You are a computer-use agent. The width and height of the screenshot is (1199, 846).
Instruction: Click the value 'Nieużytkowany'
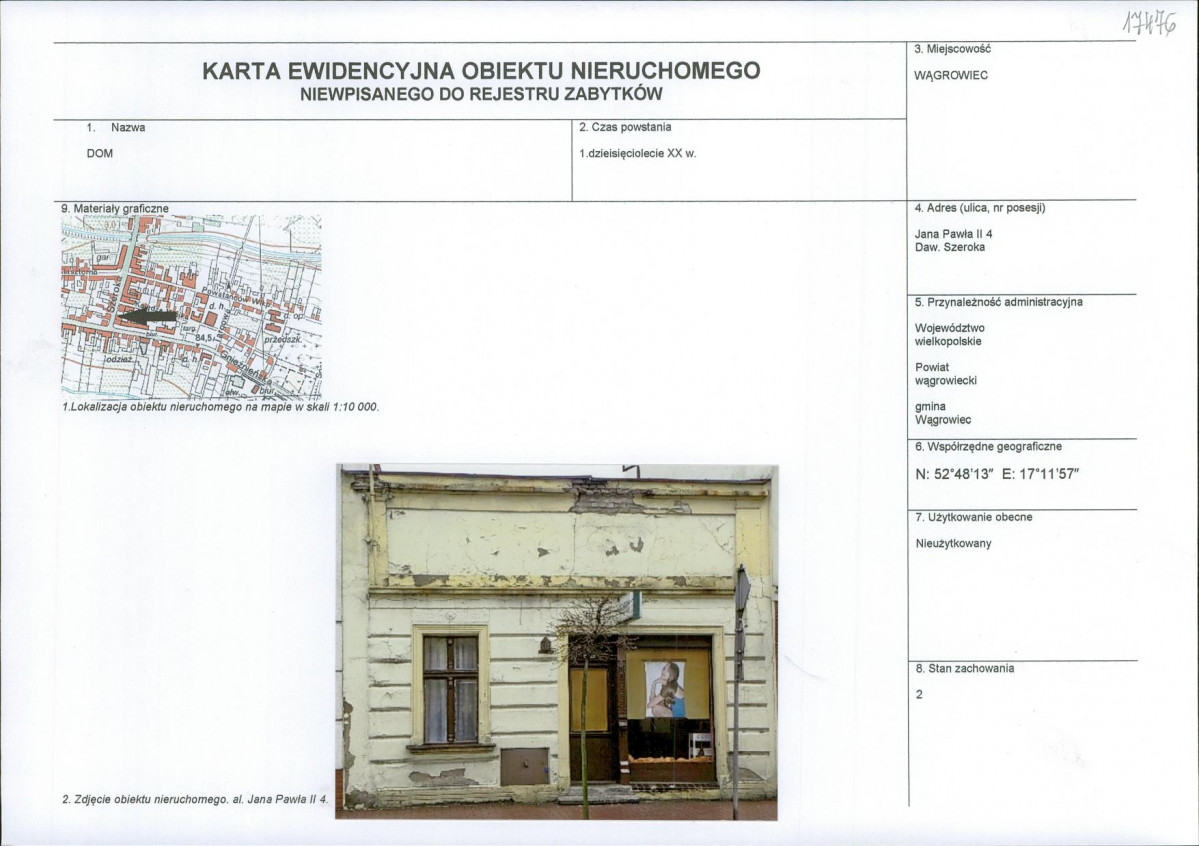pos(954,544)
